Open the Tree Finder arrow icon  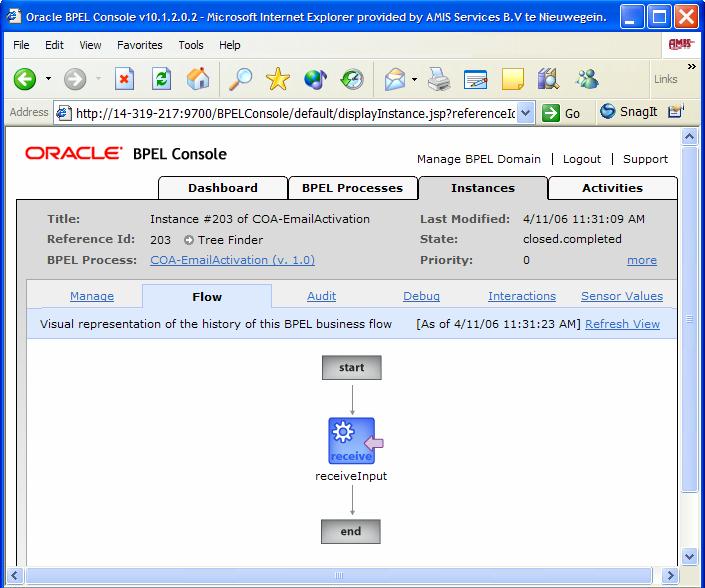[x=189, y=240]
